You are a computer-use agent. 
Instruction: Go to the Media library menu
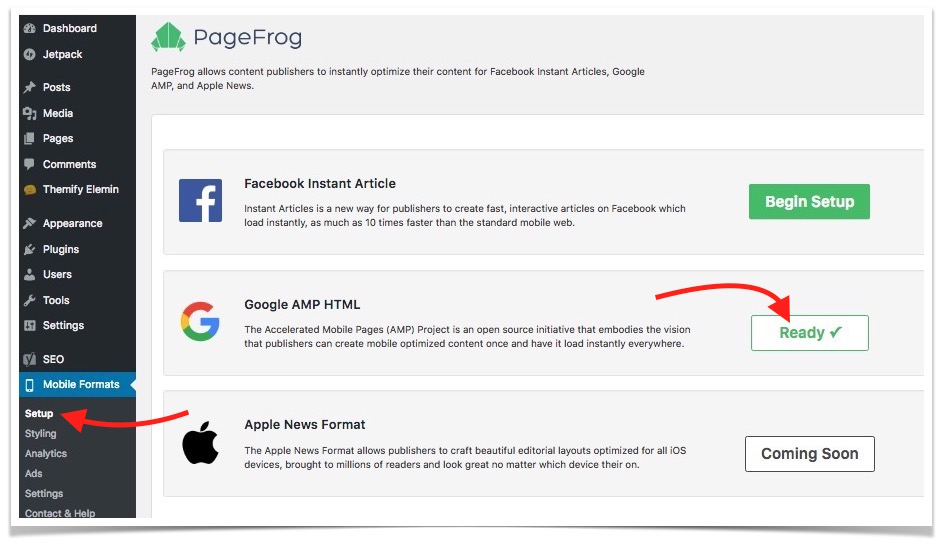pyautogui.click(x=57, y=113)
